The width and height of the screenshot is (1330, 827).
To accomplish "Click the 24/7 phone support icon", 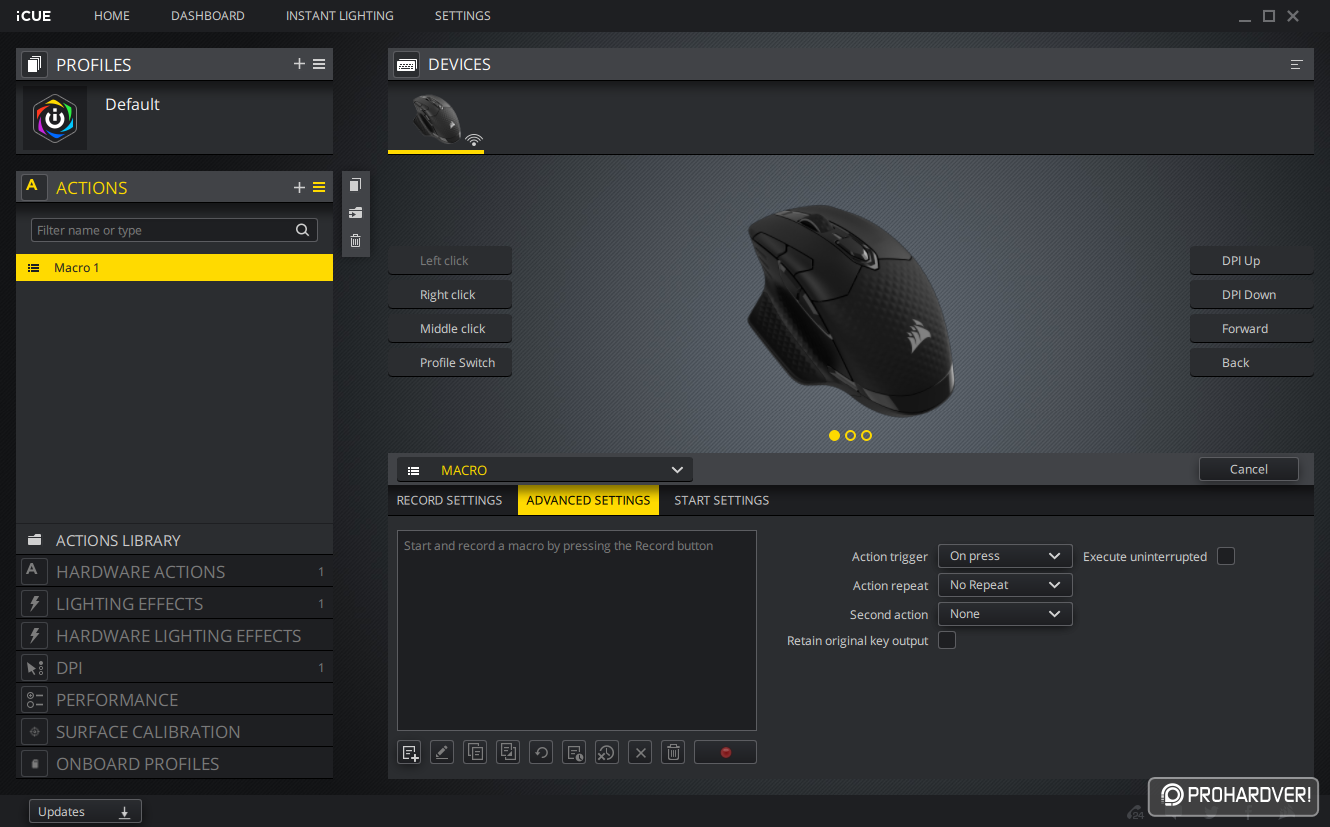I will tap(1135, 812).
